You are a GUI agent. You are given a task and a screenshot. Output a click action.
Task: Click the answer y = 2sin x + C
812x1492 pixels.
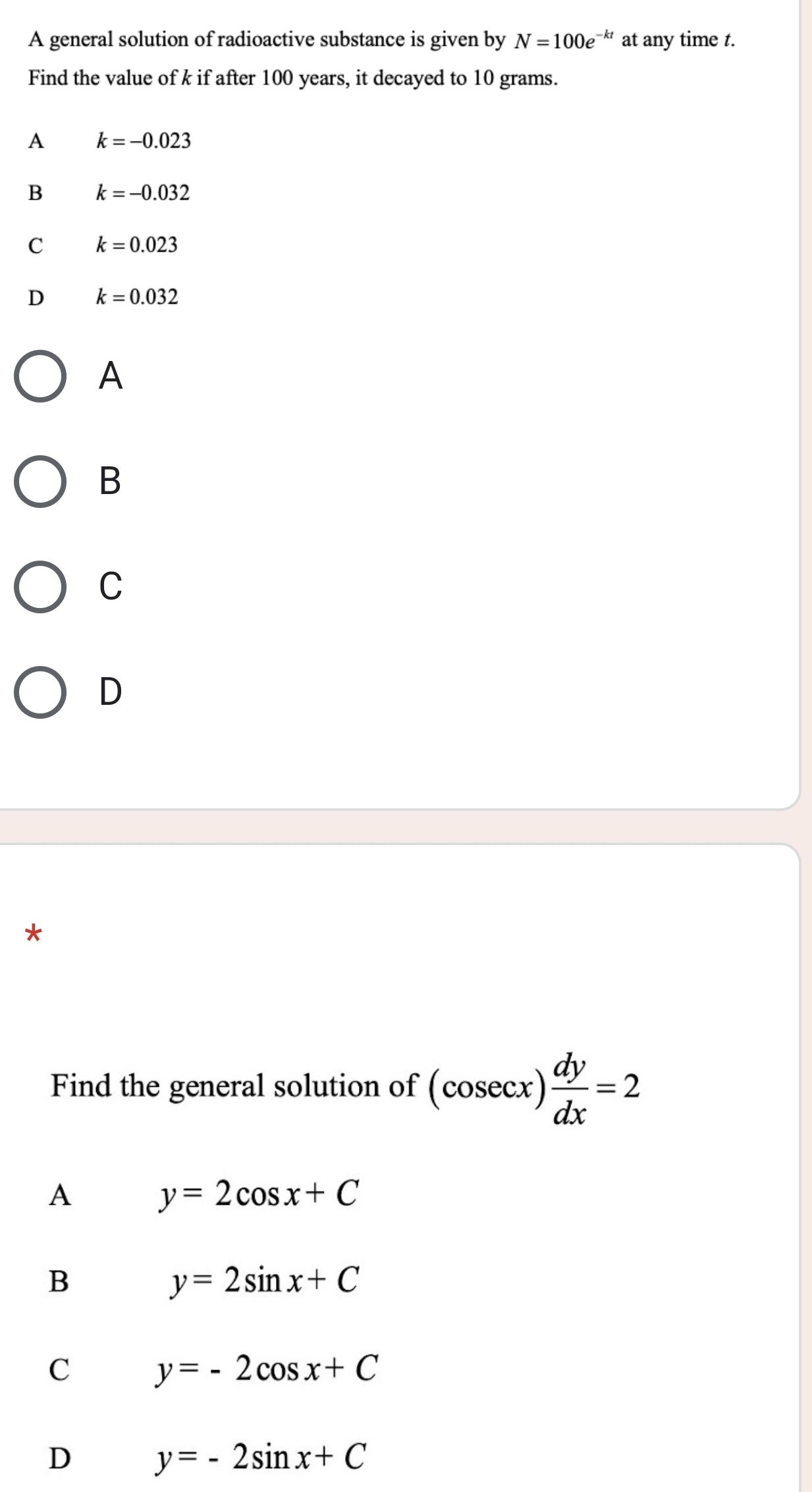pos(265,1280)
